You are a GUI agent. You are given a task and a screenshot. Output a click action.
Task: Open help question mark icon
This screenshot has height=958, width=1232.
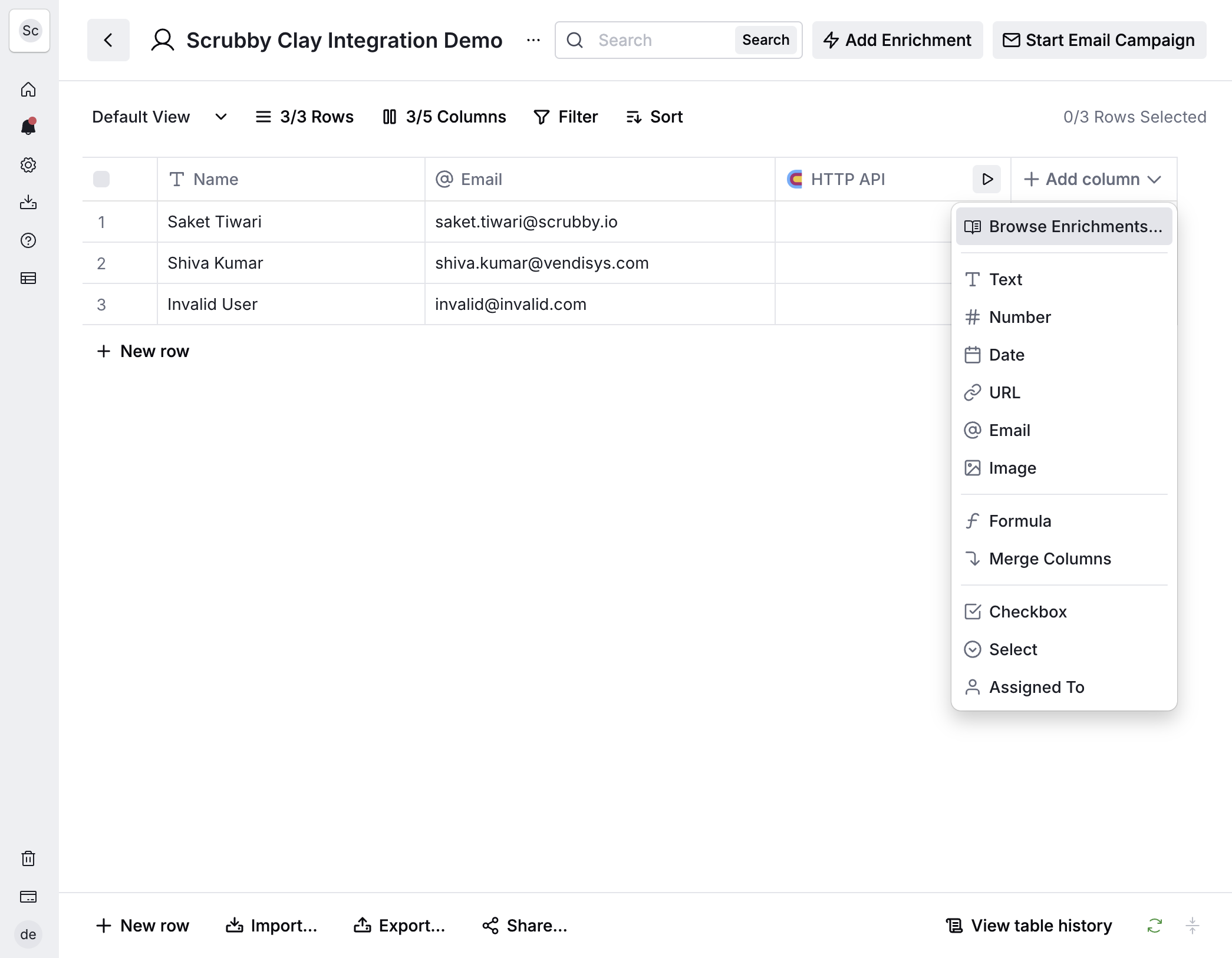tap(28, 240)
